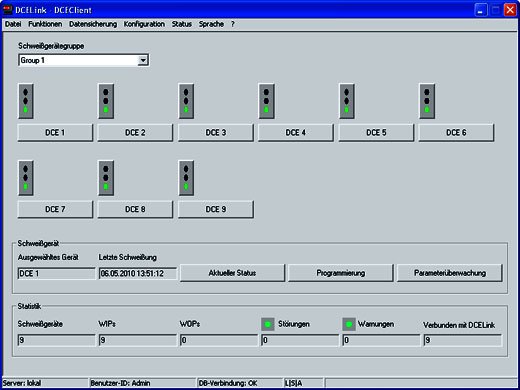520x390 pixels.
Task: Click the traffic light icon above DCE 3
Action: [186, 101]
